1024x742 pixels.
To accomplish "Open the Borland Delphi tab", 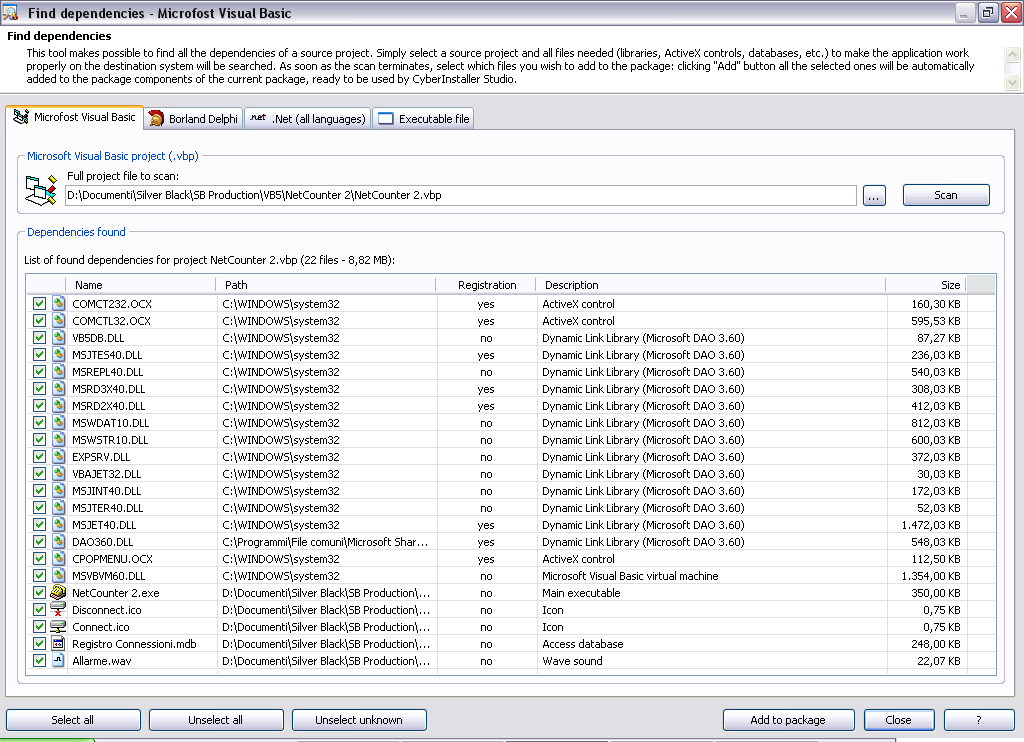I will [x=193, y=119].
